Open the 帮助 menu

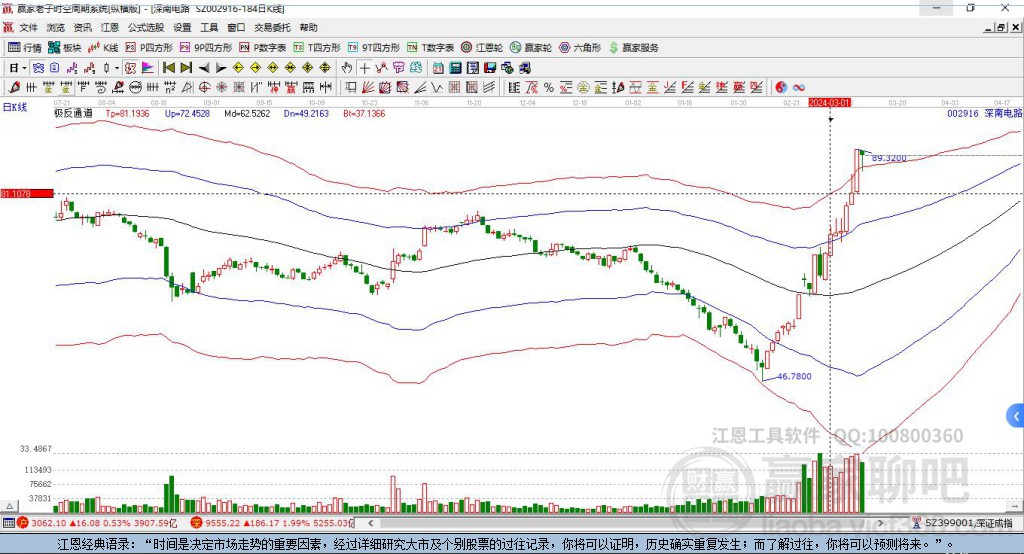tap(308, 27)
